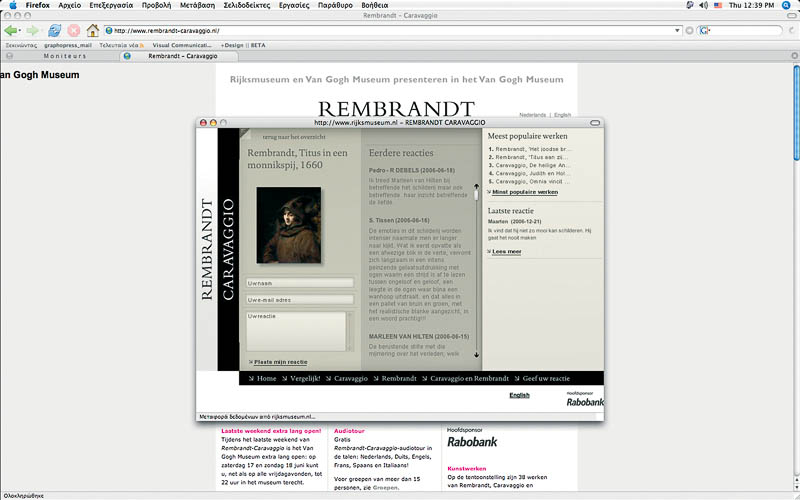Click the address bar URL field
This screenshot has width=800, height=500.
[x=393, y=31]
